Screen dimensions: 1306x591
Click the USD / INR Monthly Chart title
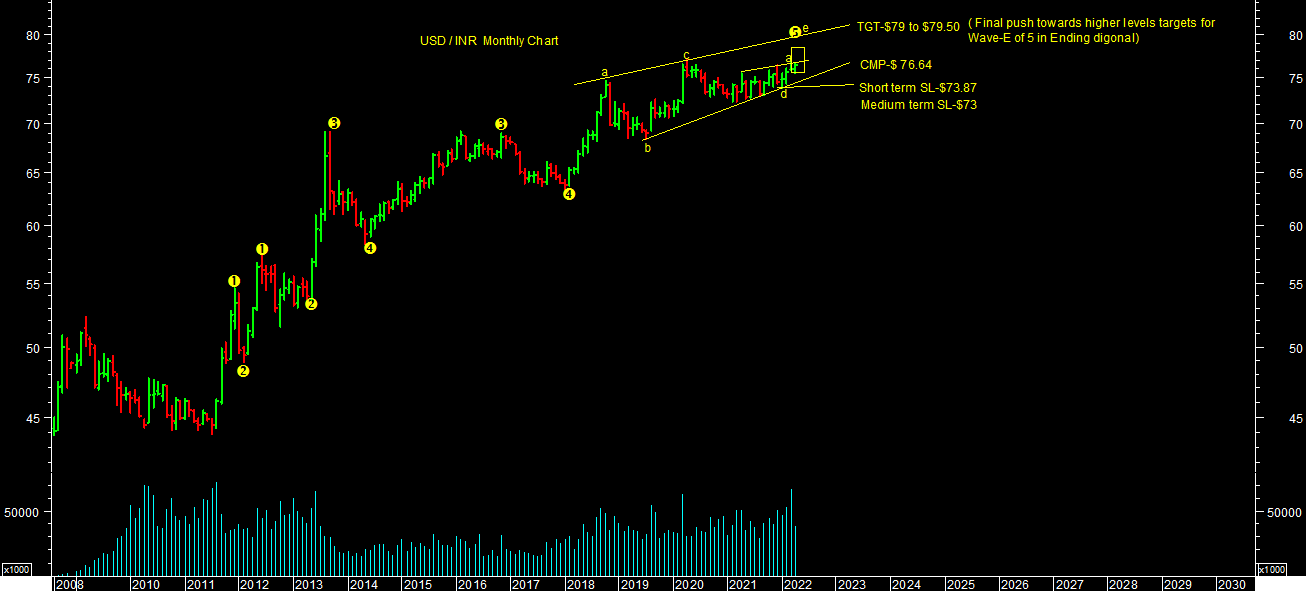pos(489,41)
